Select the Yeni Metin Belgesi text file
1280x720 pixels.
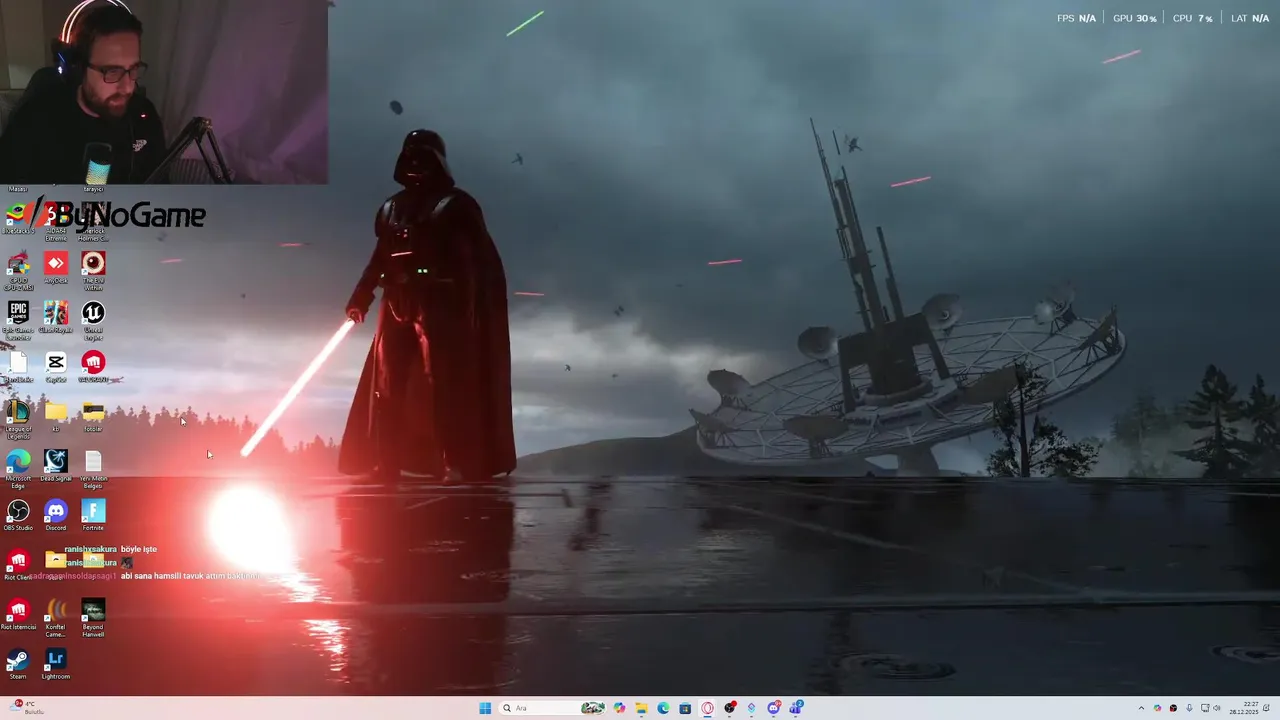click(x=93, y=469)
